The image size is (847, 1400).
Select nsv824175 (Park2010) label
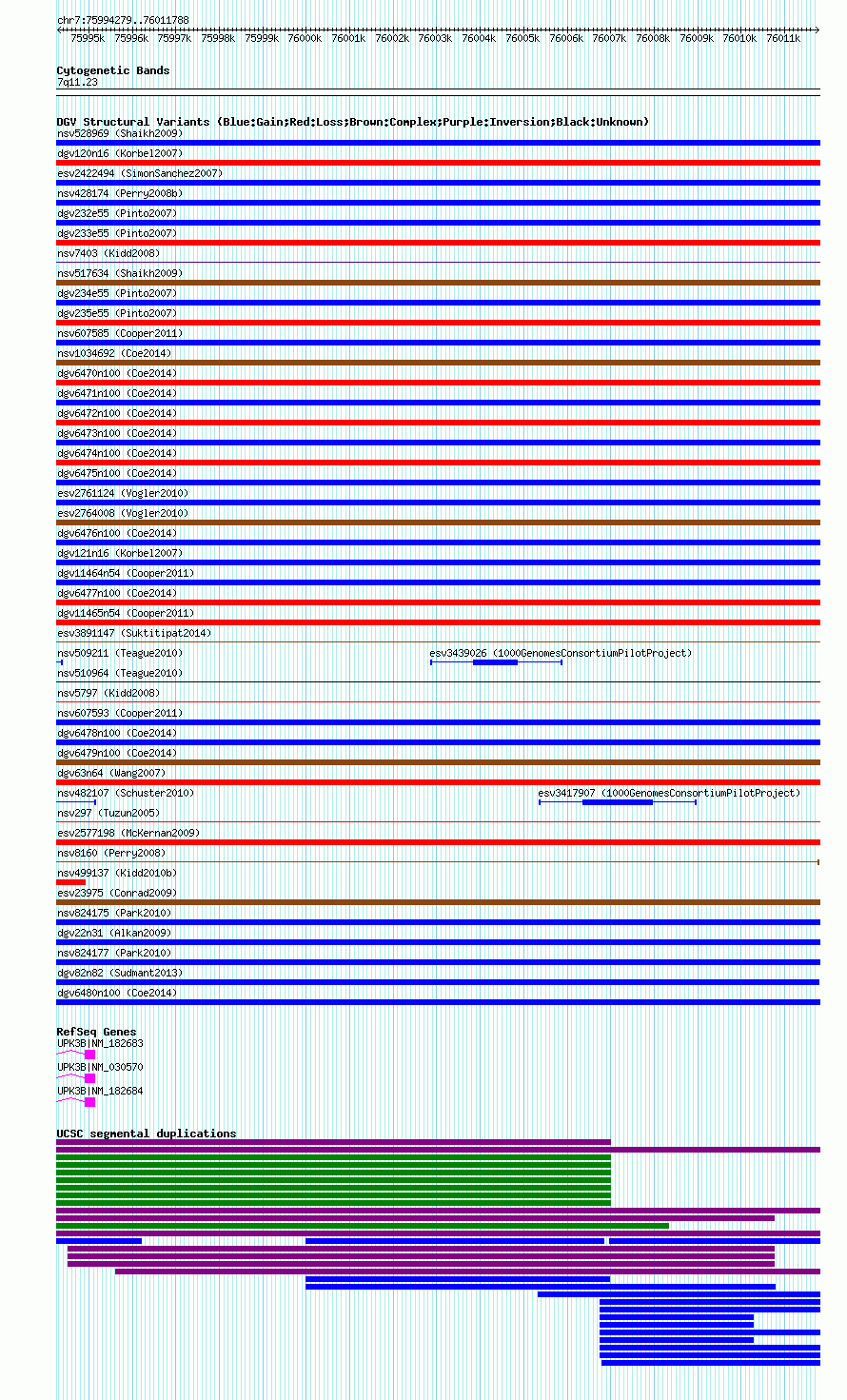click(x=114, y=913)
